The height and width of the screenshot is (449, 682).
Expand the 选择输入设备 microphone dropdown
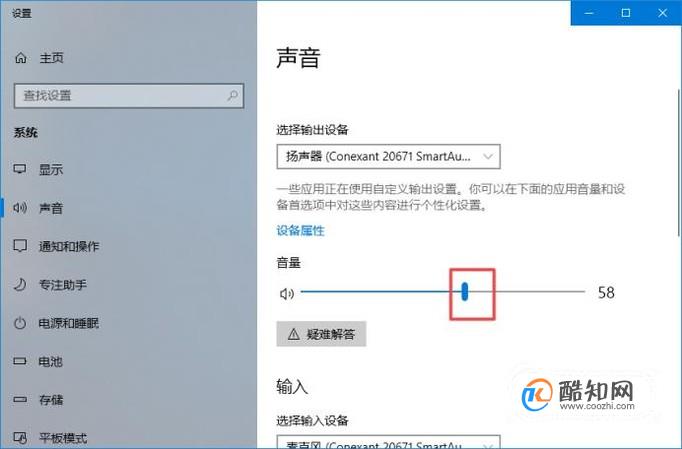coord(388,442)
